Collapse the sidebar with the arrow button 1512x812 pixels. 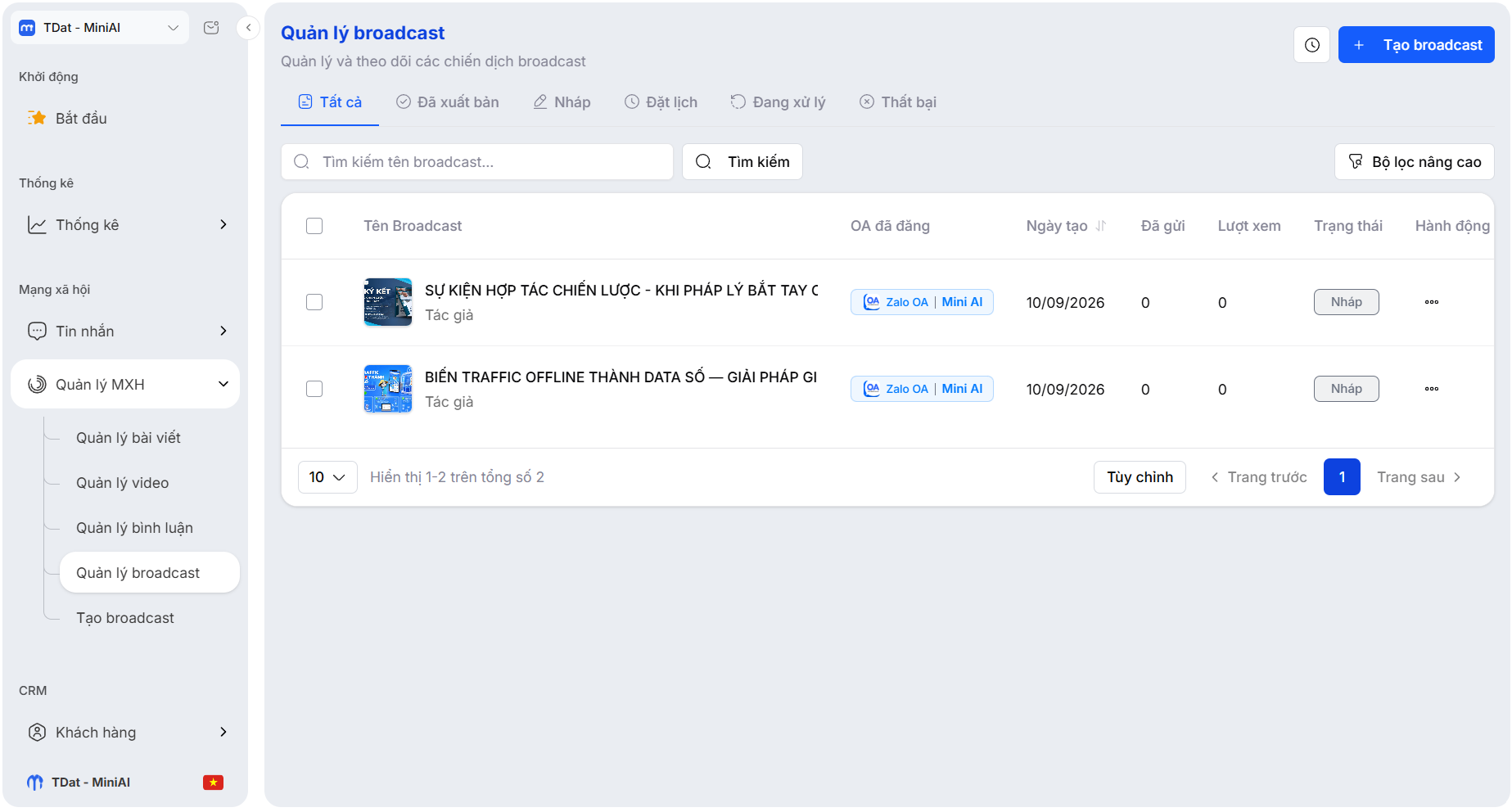pos(248,28)
